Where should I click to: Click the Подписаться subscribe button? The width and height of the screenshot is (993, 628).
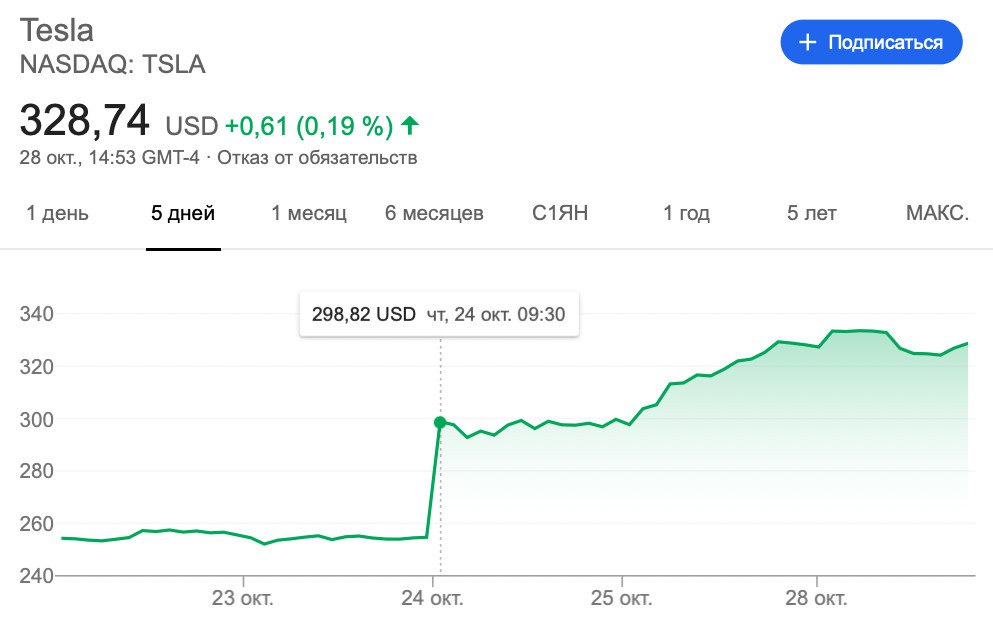pos(871,42)
